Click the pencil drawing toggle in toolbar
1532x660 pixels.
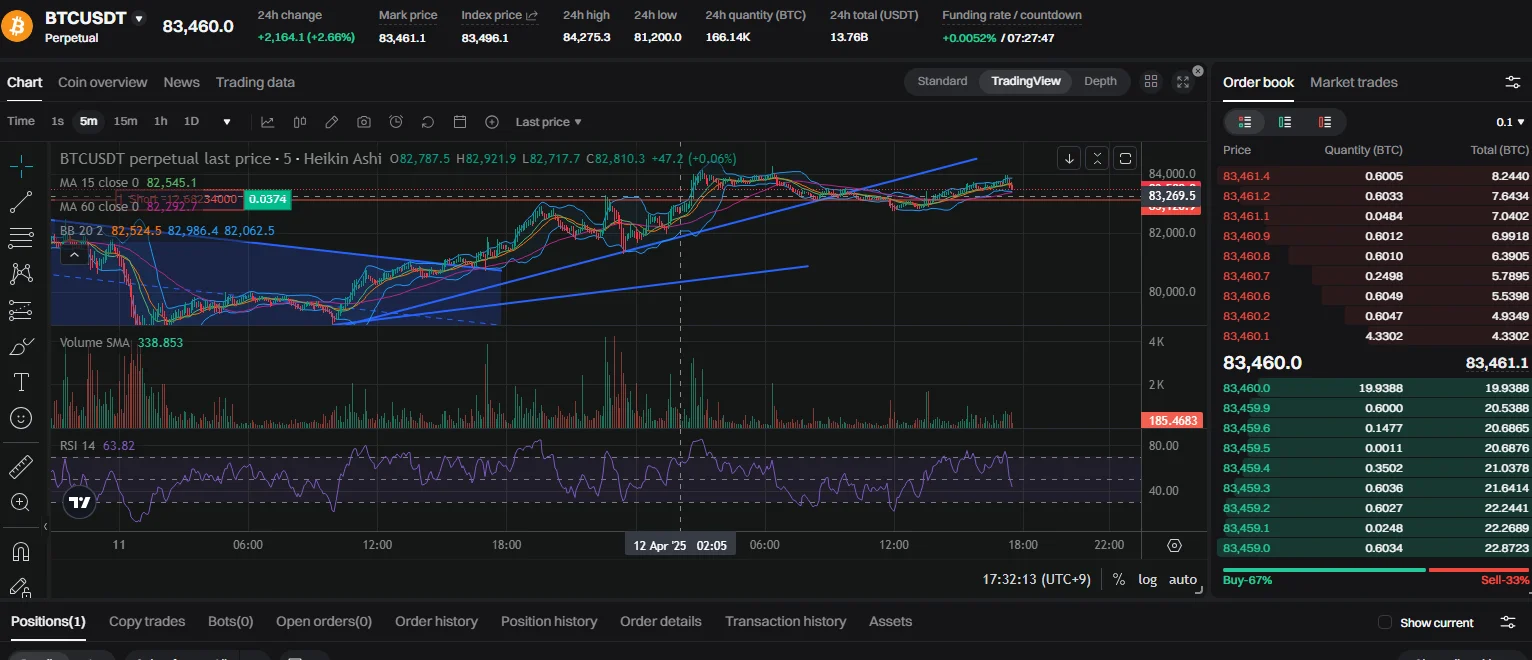click(x=332, y=122)
